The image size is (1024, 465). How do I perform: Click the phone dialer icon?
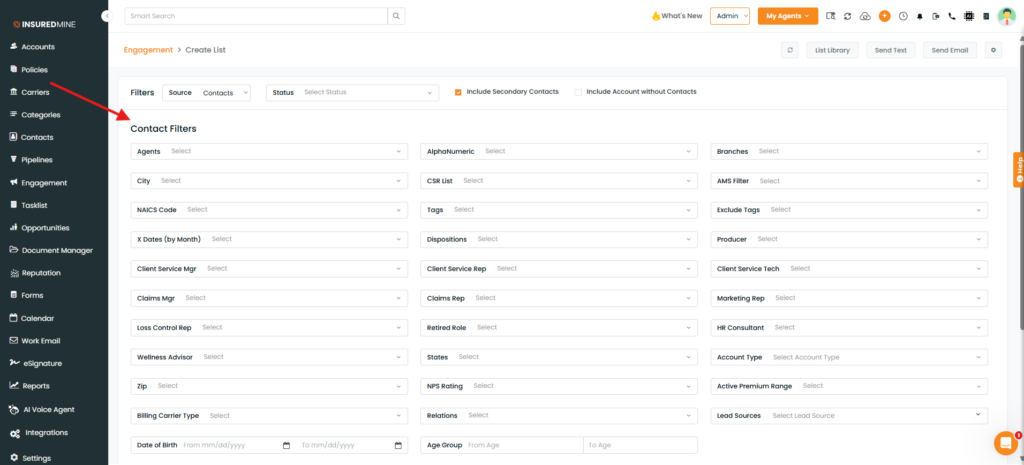coord(952,16)
